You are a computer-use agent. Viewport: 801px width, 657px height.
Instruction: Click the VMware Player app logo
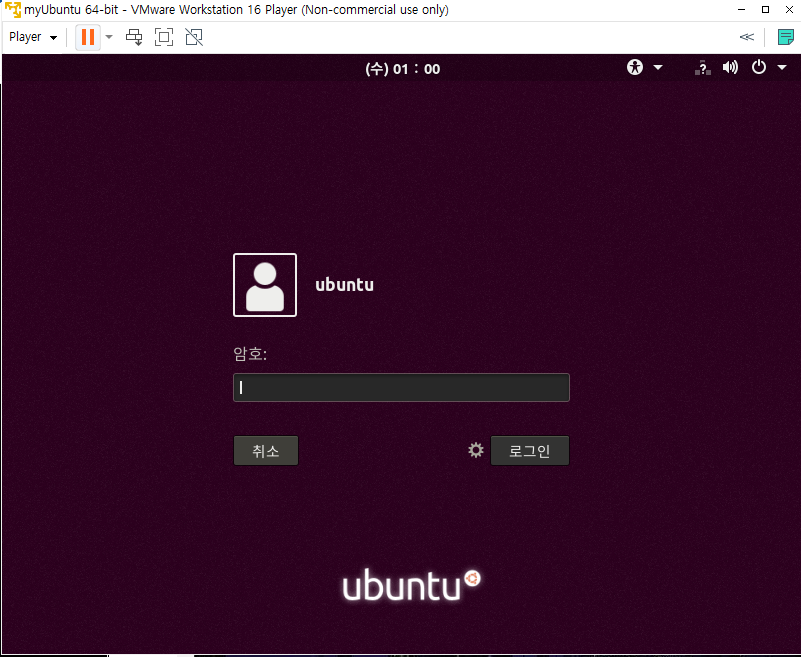coord(13,10)
